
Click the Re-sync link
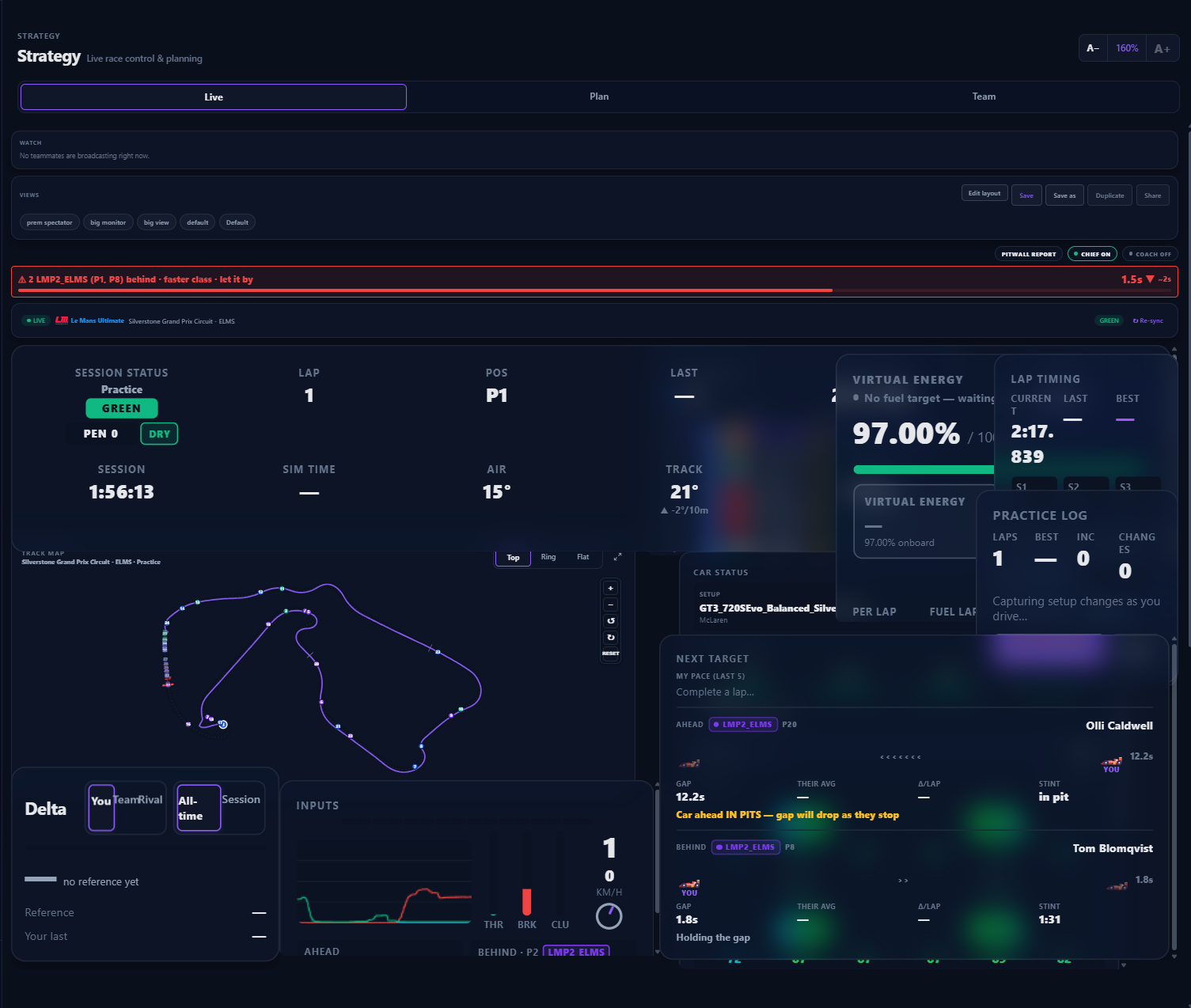[x=1147, y=320]
